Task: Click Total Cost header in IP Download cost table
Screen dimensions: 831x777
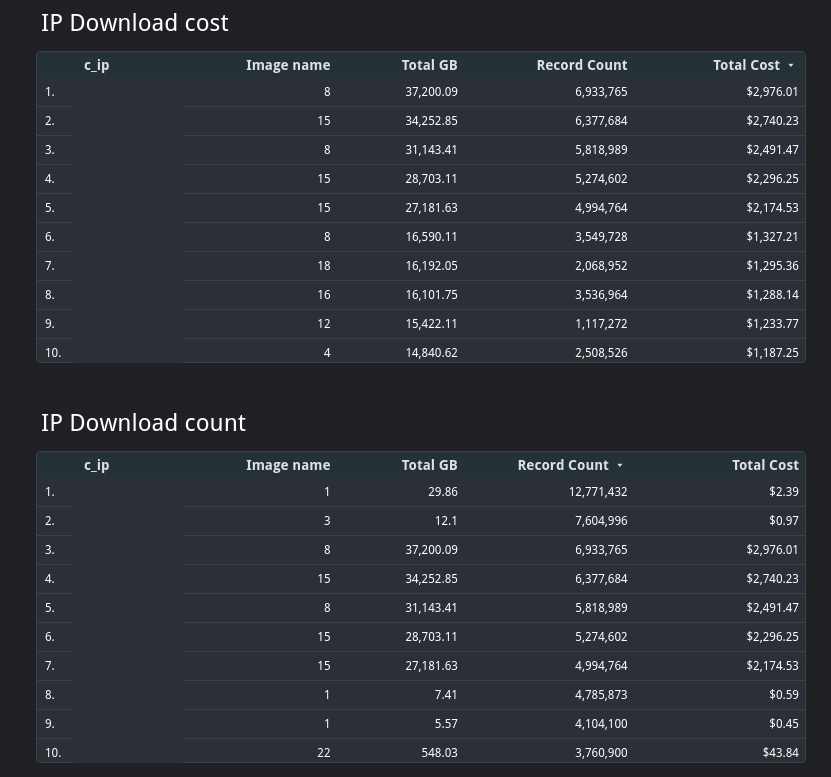Action: click(746, 65)
